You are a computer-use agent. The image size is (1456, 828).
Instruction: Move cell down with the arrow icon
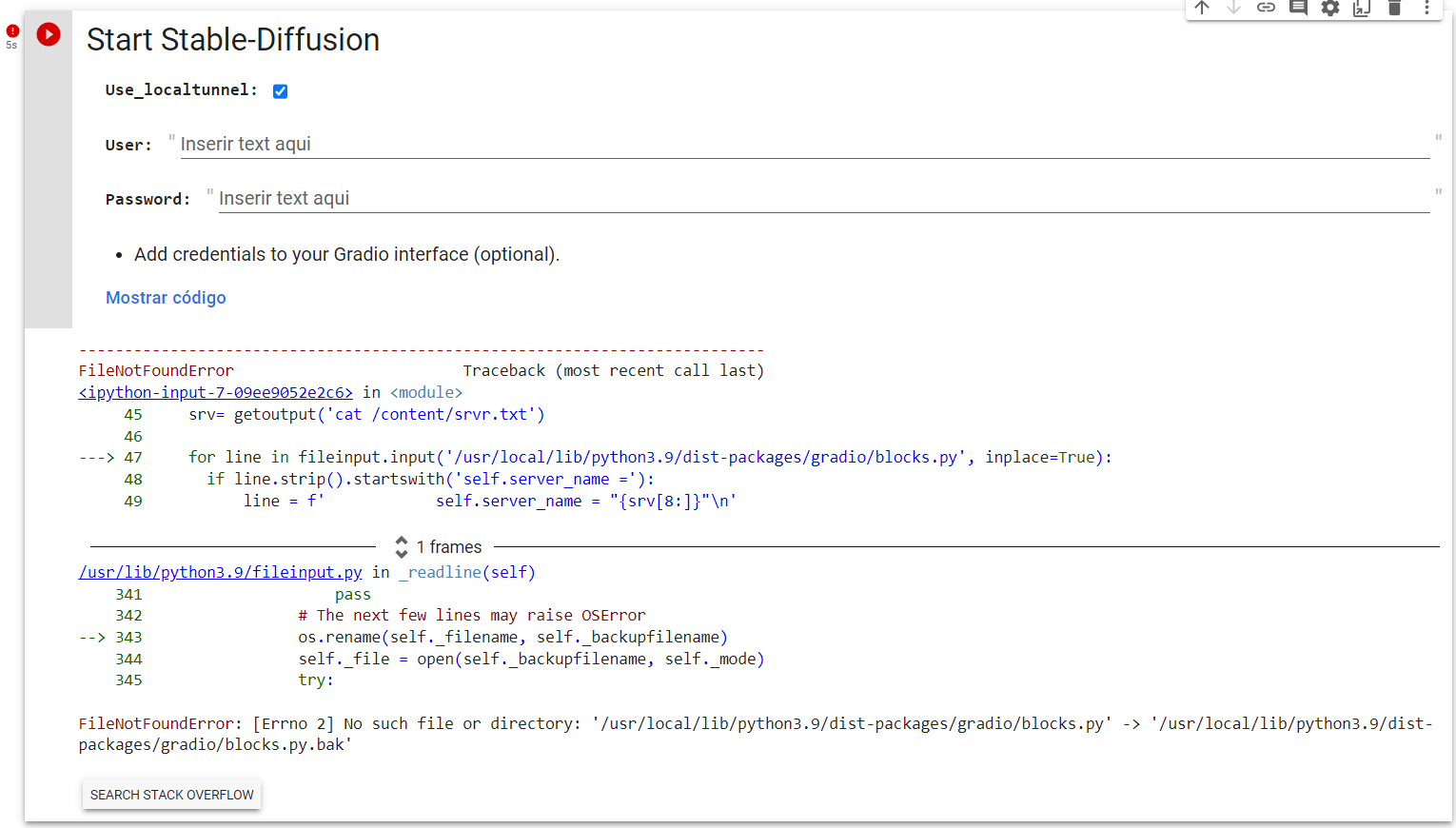coord(1233,8)
